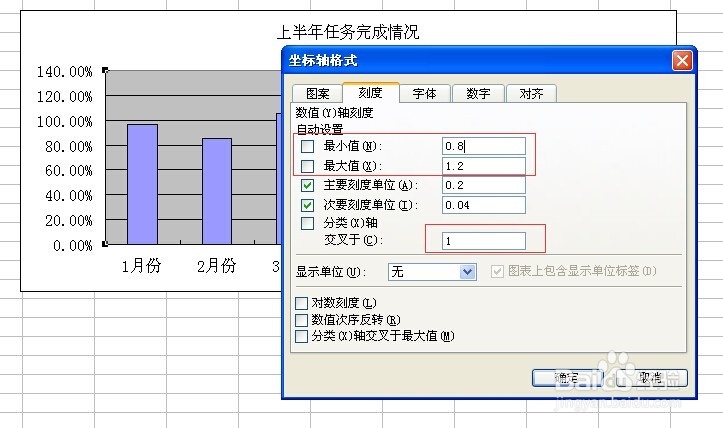The image size is (723, 428).
Task: Click the 80.00% axis label
Action: [68, 146]
